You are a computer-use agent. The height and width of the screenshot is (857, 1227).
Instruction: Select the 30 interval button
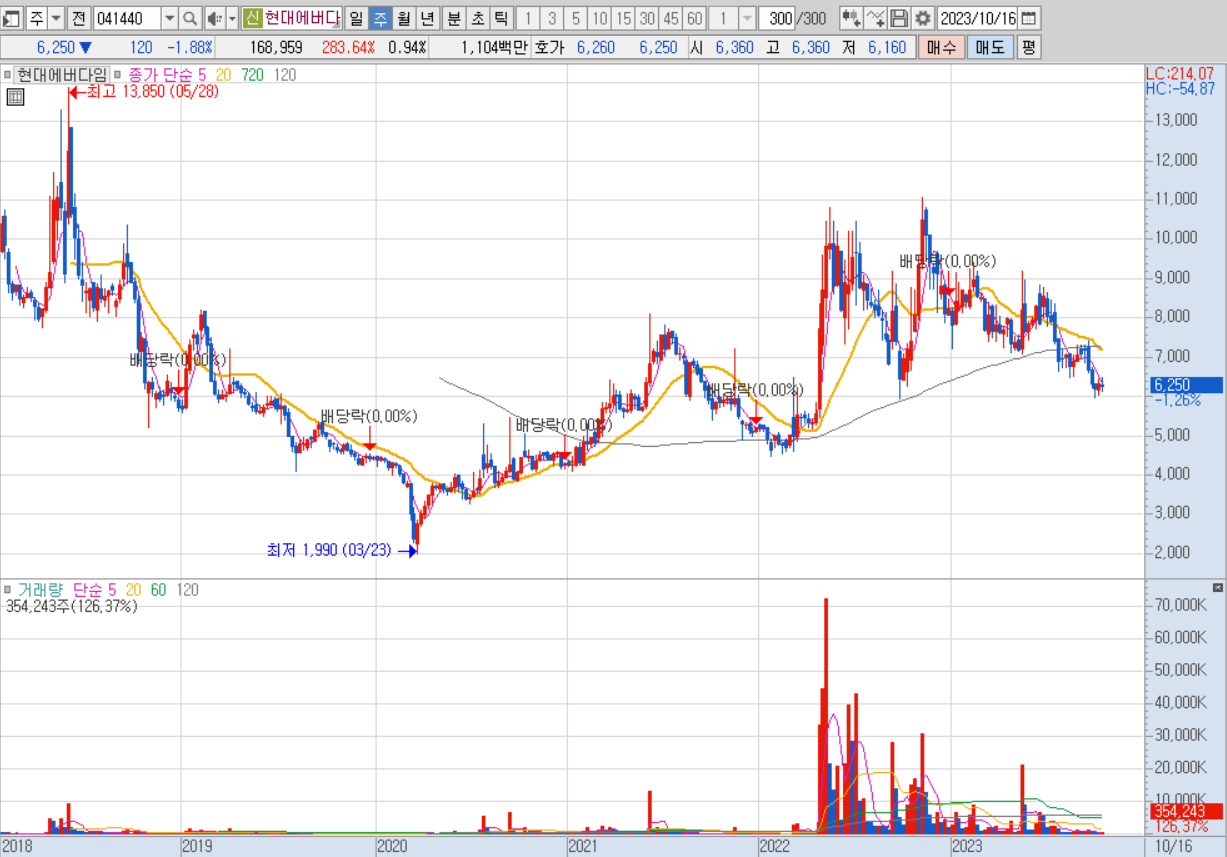[647, 18]
